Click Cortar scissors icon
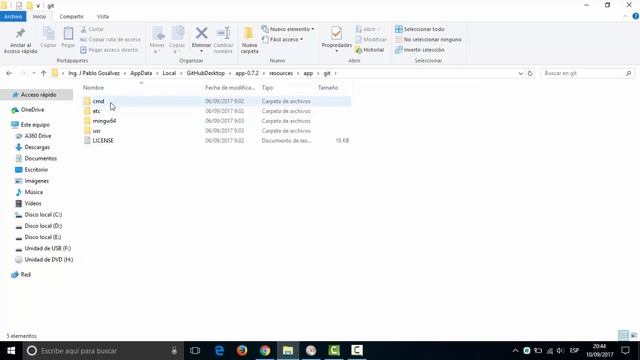Screen dimensions: 640x360 83,29
